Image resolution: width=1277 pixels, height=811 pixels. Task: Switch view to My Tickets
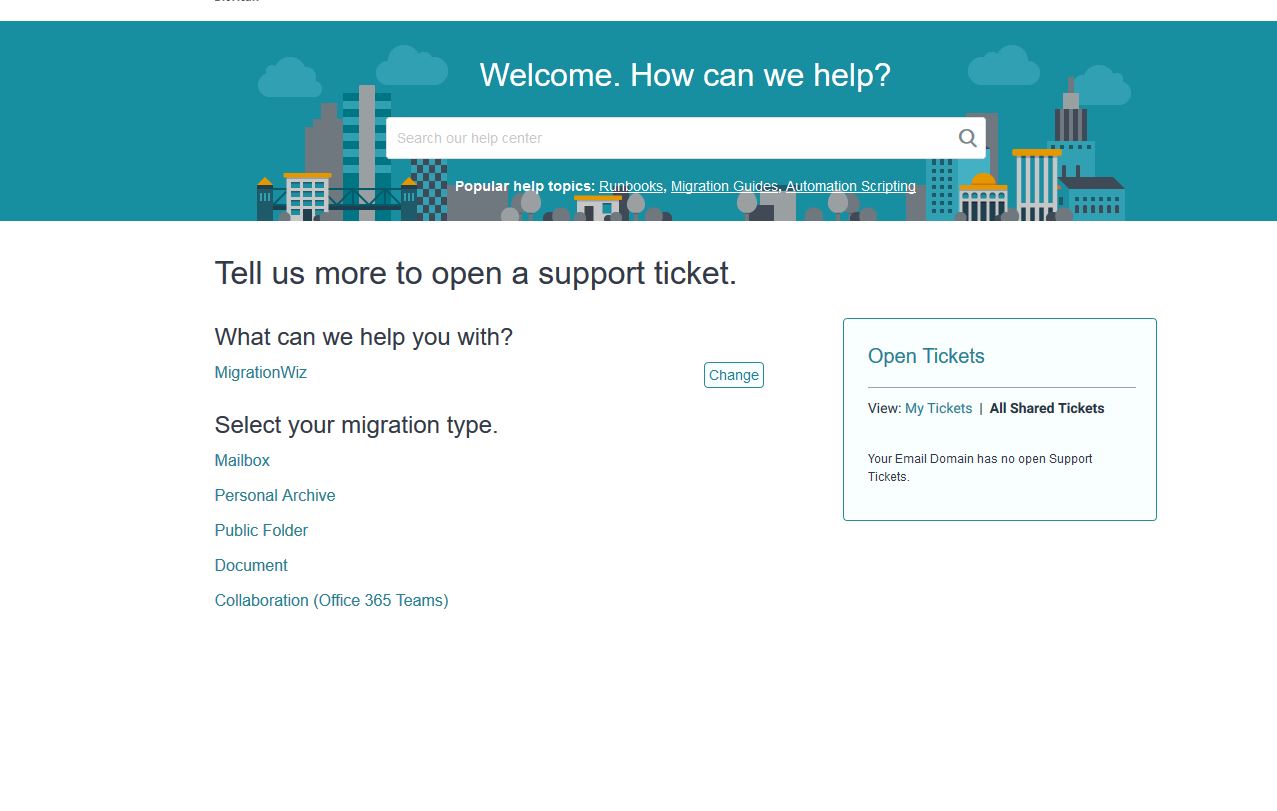click(938, 409)
